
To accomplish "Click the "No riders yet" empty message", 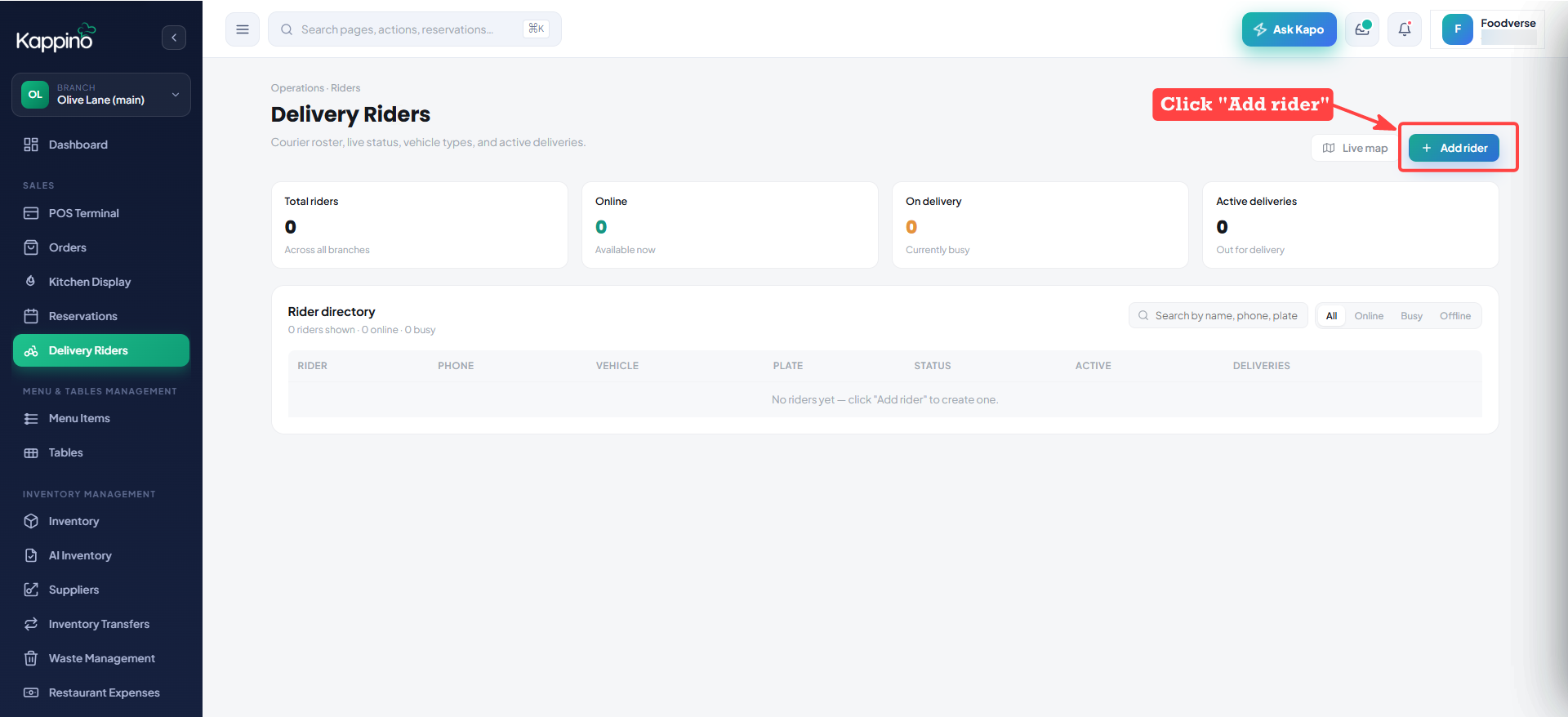I will [x=885, y=400].
